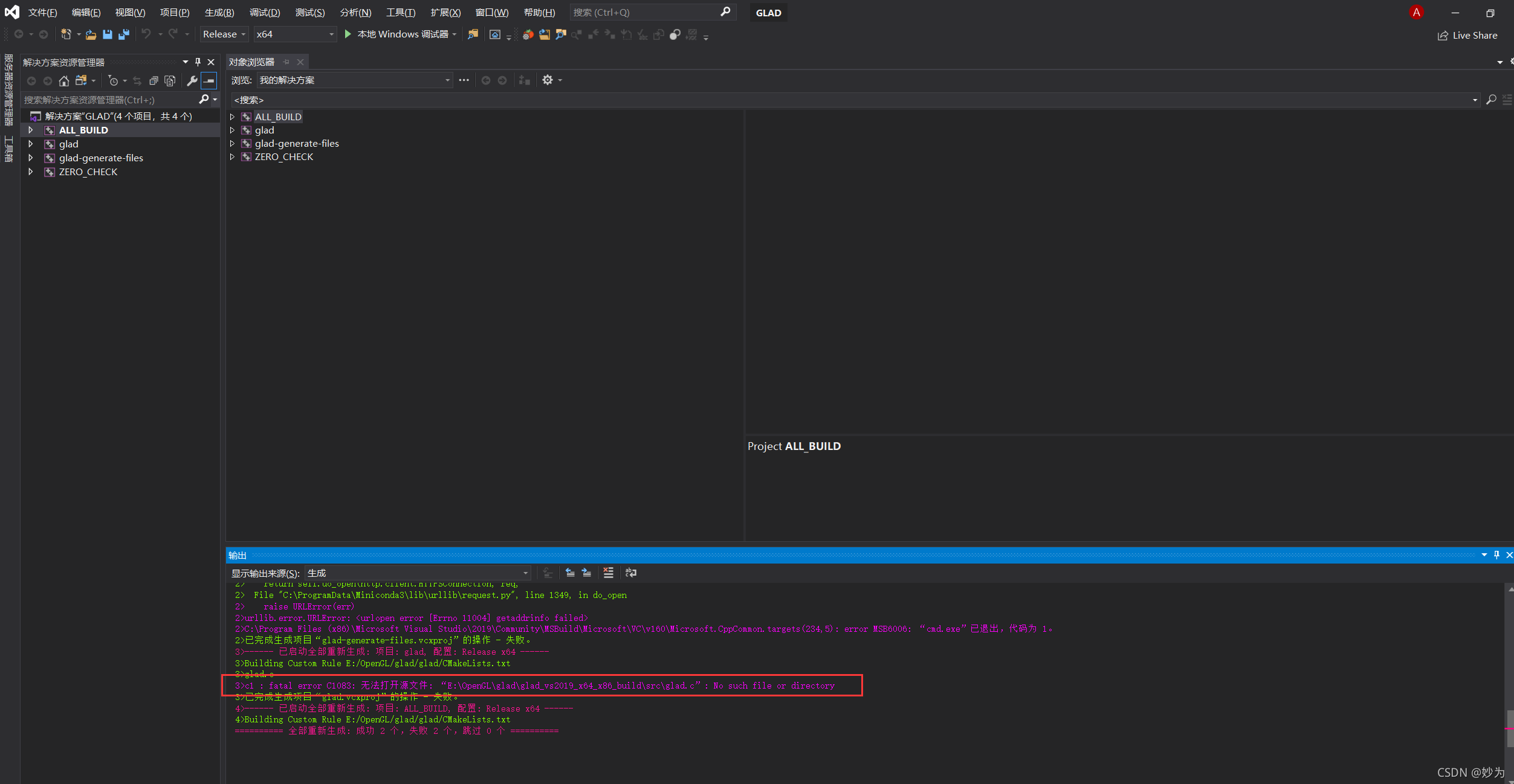Click the Home icon in Solution Explorer
Screen dimensions: 1514x784
click(x=63, y=80)
